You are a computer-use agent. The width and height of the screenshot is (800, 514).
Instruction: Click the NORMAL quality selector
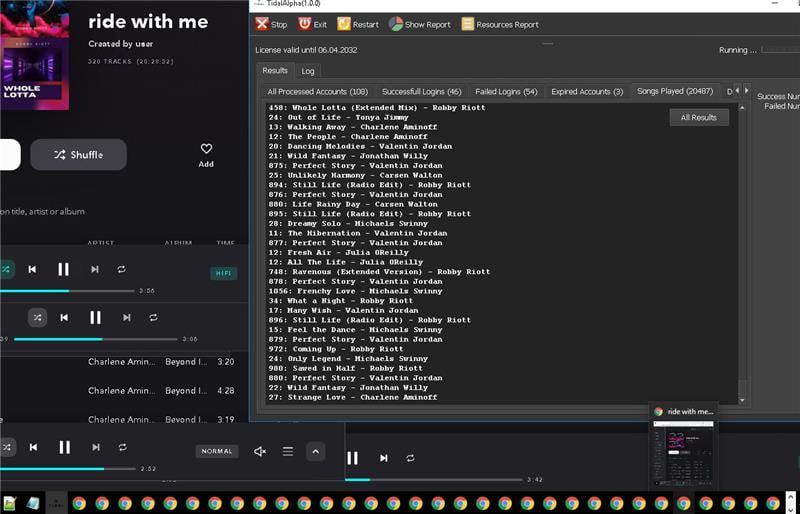point(217,451)
